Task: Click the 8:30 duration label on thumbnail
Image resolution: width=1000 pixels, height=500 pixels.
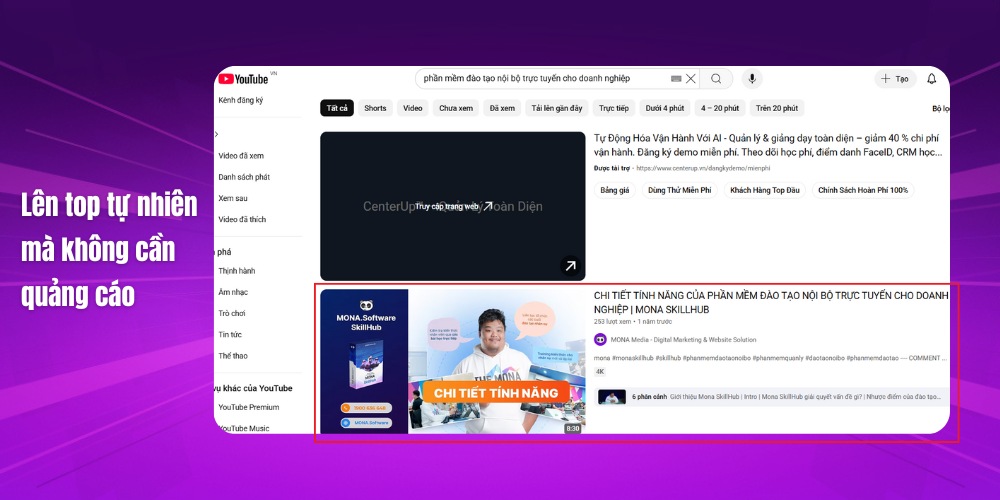Action: 573,429
